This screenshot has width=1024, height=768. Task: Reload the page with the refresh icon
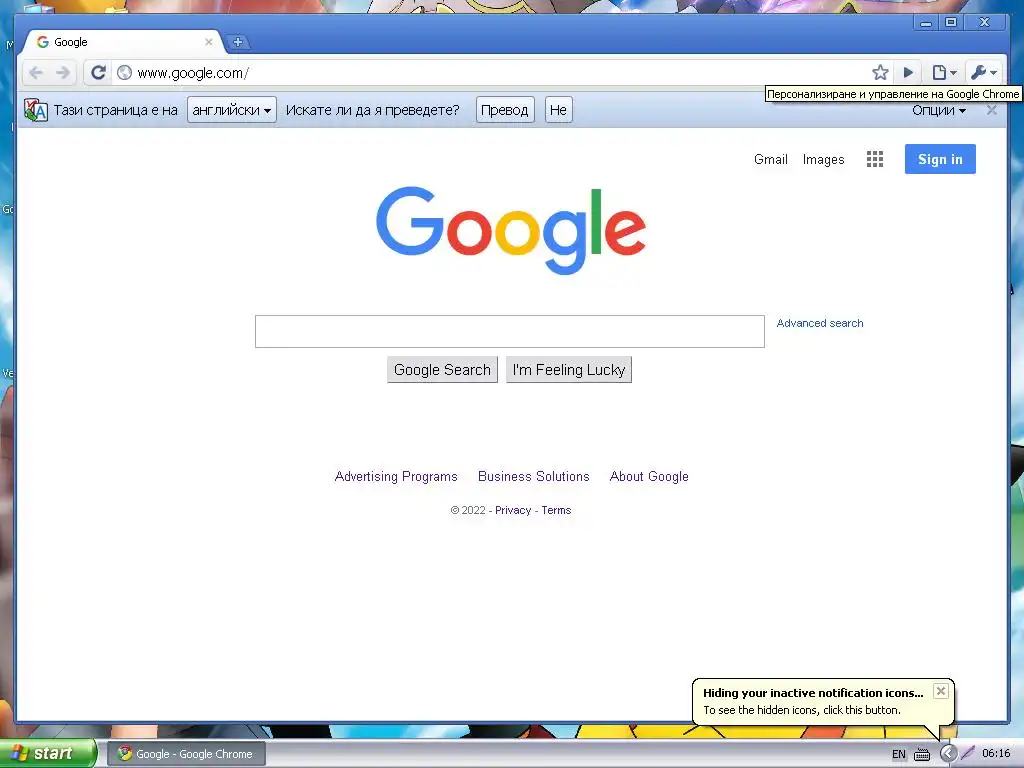coord(98,72)
